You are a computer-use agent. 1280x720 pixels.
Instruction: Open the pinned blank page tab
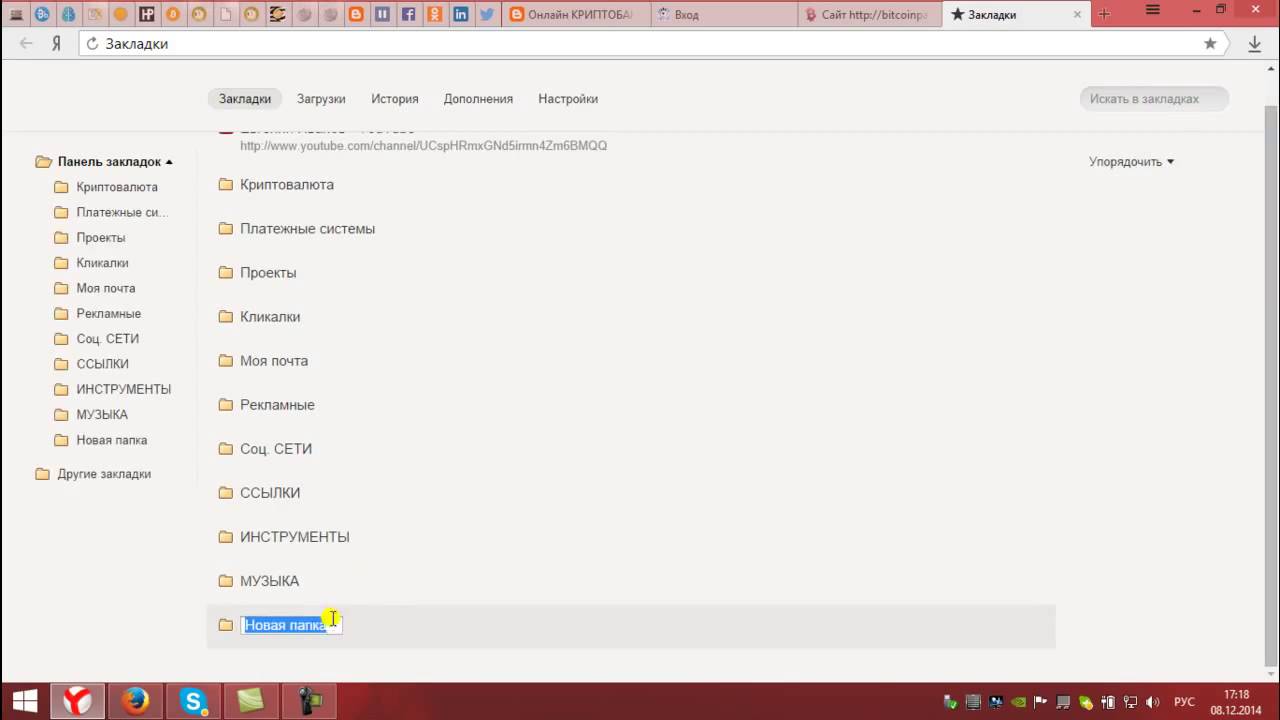(x=226, y=14)
